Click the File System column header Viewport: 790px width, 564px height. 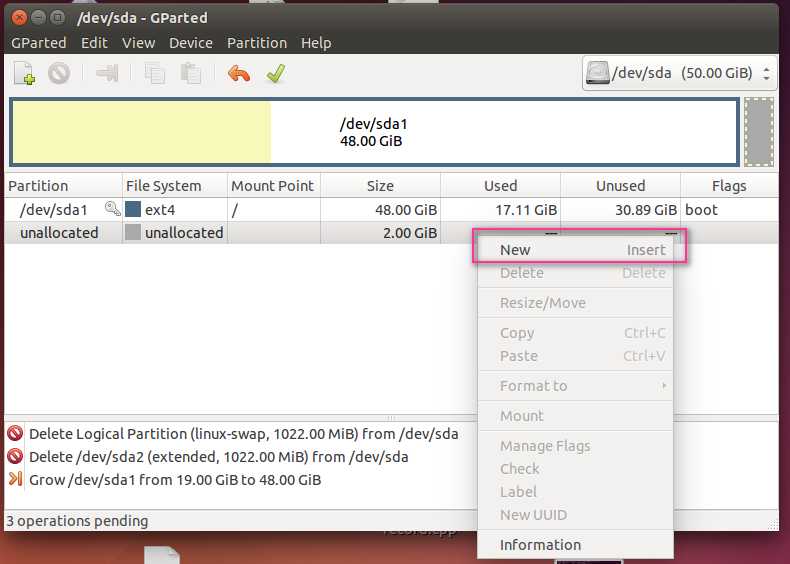click(174, 186)
